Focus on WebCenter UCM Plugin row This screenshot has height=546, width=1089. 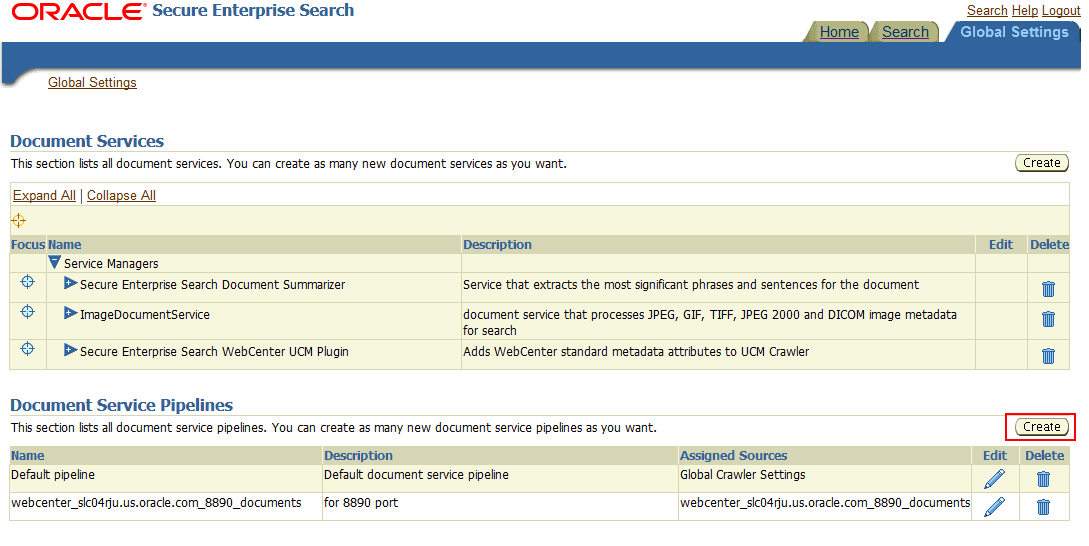27,348
